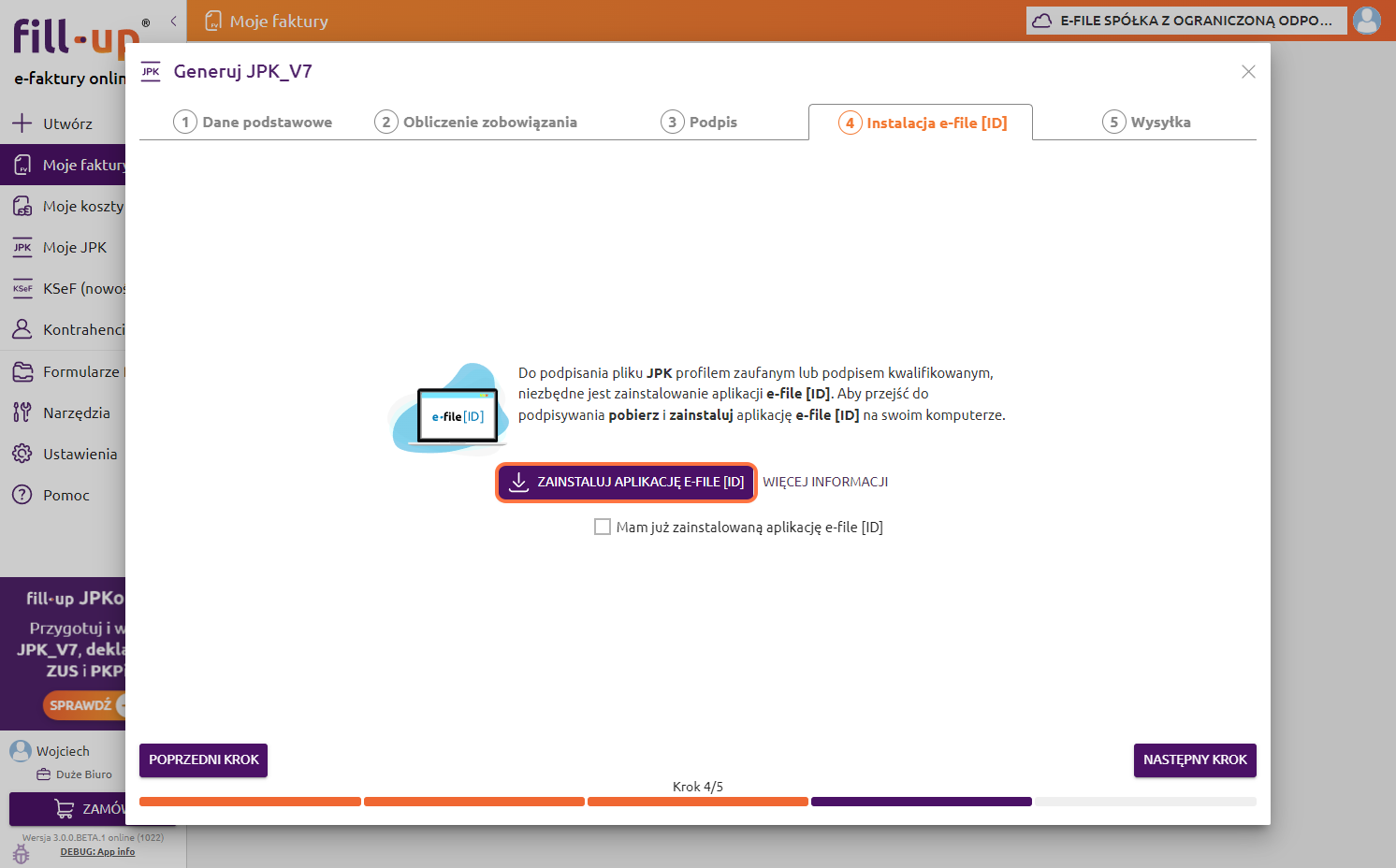Click Poprzedni krok button
Screen dimensions: 1396x868
pos(203,759)
